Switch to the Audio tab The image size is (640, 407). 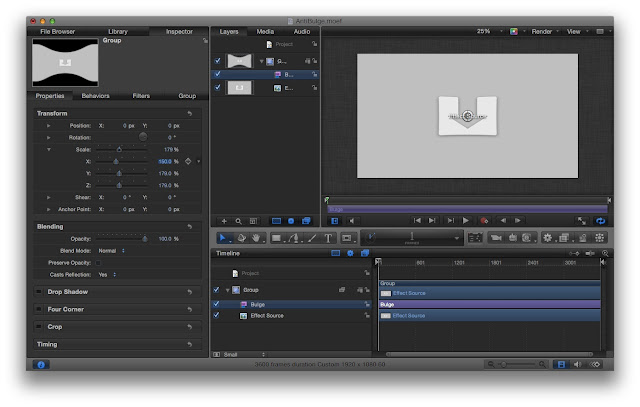[302, 31]
